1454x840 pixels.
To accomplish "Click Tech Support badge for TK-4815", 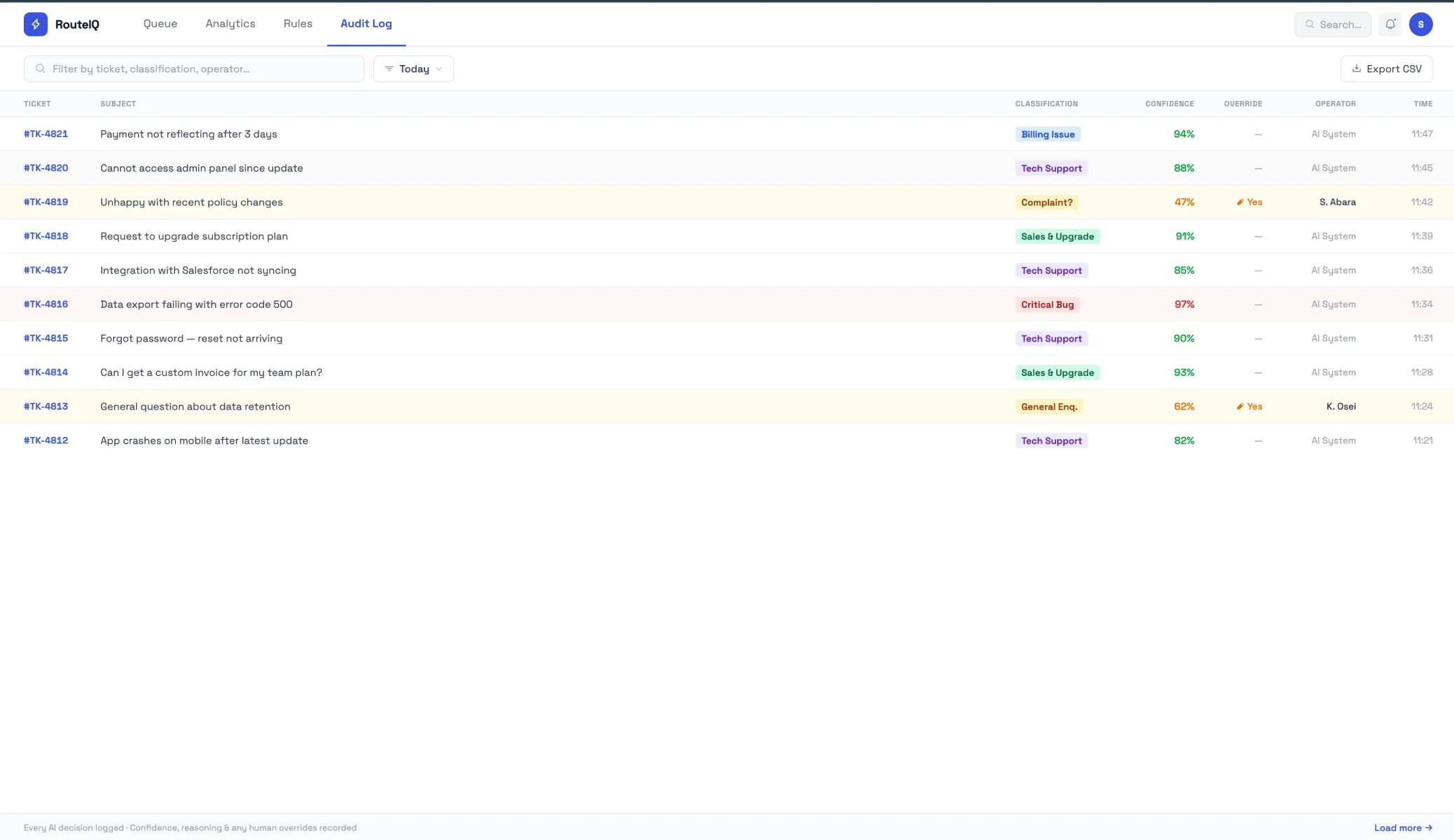I will 1051,339.
